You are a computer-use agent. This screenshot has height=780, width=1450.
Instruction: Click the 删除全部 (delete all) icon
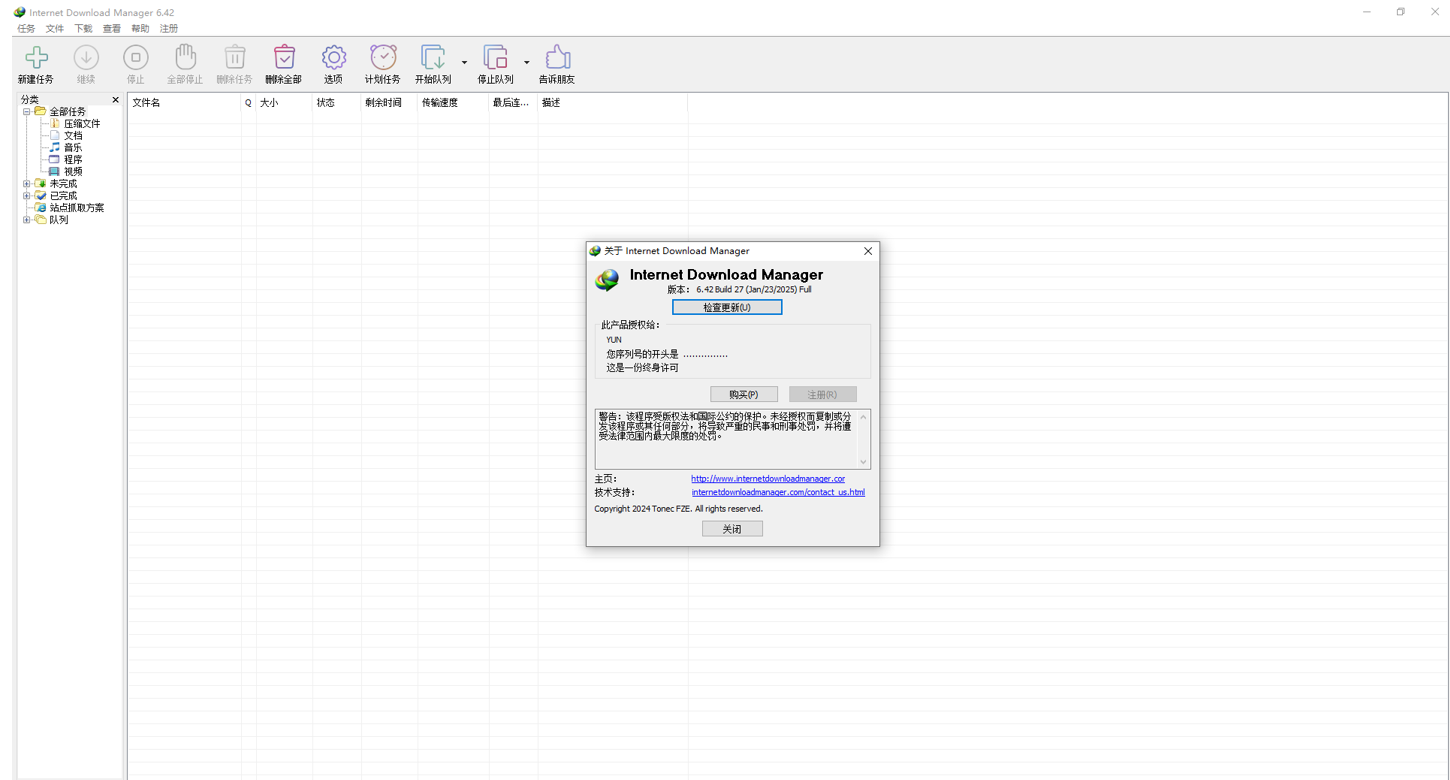284,58
